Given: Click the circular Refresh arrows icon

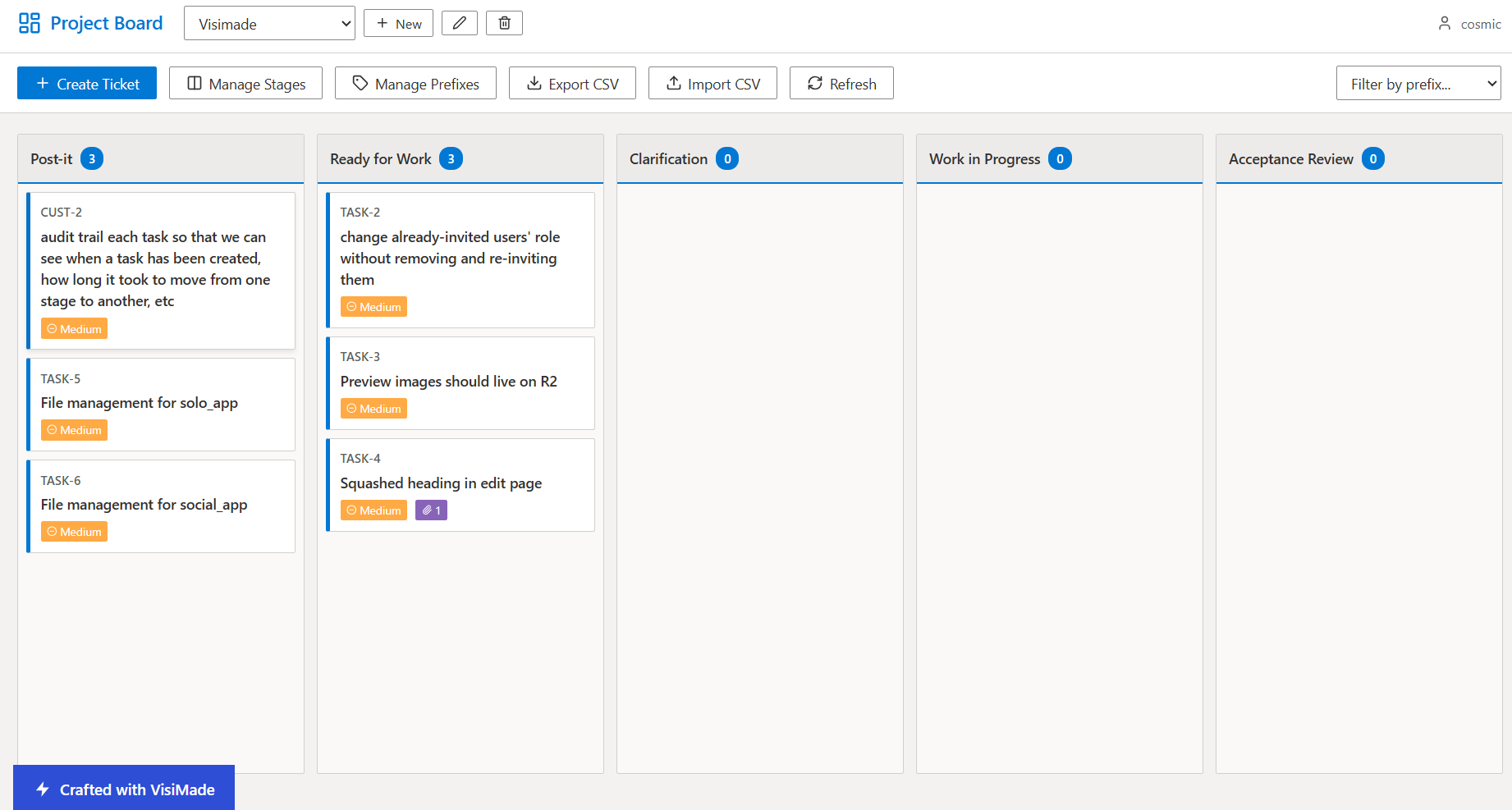Looking at the screenshot, I should [x=814, y=83].
